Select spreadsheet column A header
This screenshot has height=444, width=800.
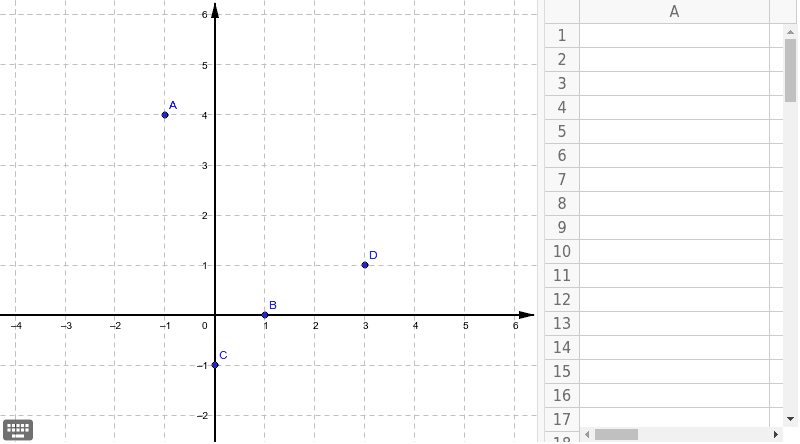click(x=674, y=12)
